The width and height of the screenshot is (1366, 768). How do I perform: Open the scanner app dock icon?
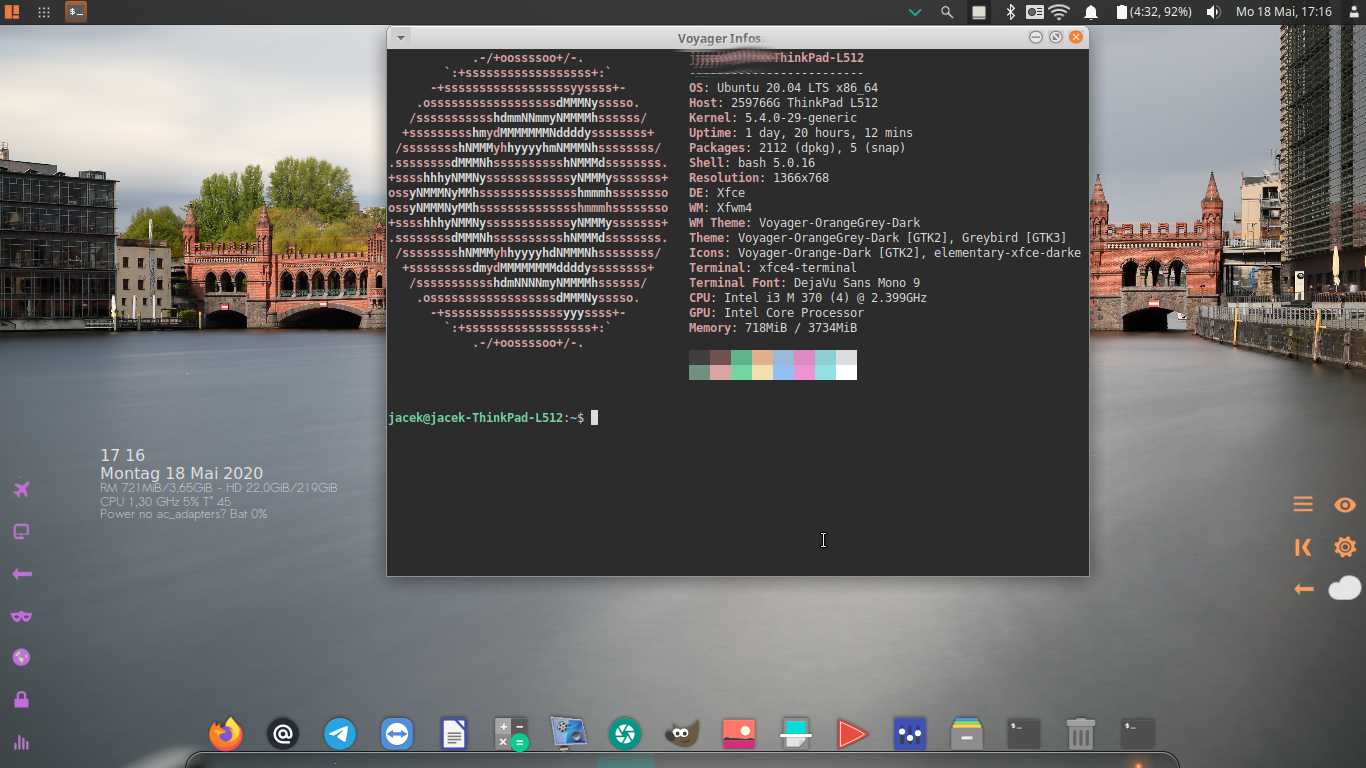click(x=796, y=734)
